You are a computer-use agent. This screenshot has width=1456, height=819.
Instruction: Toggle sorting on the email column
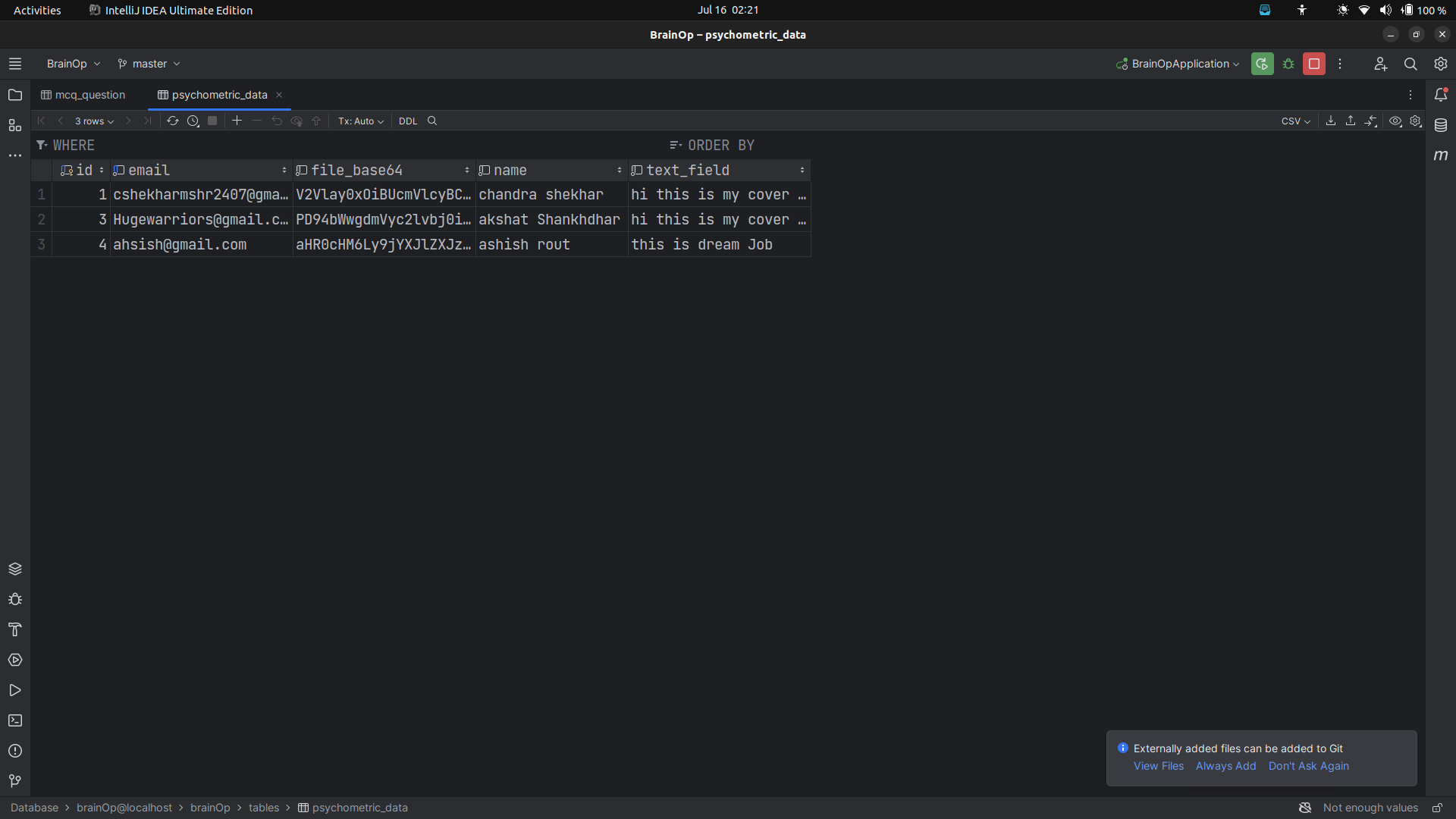[283, 170]
